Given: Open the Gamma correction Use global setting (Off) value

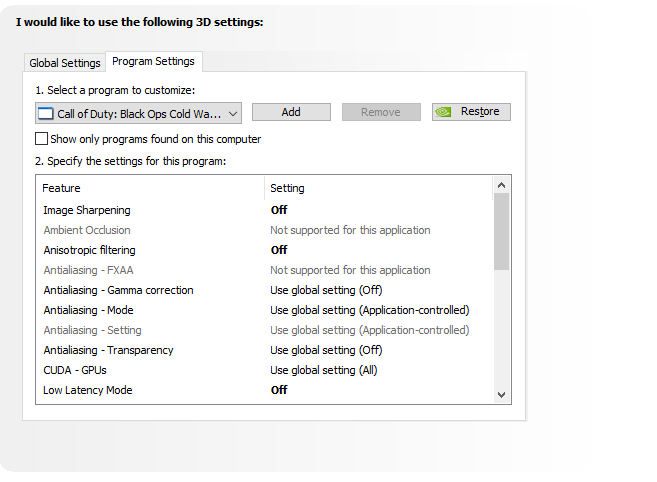Looking at the screenshot, I should click(x=326, y=290).
